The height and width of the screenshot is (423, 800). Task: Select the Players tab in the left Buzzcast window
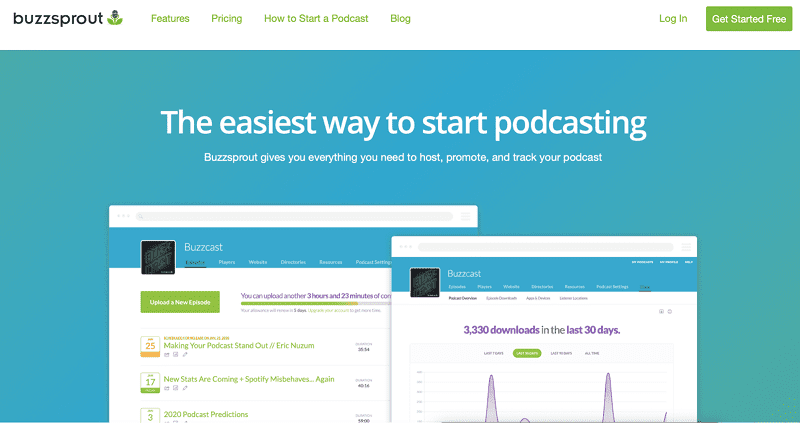227,262
